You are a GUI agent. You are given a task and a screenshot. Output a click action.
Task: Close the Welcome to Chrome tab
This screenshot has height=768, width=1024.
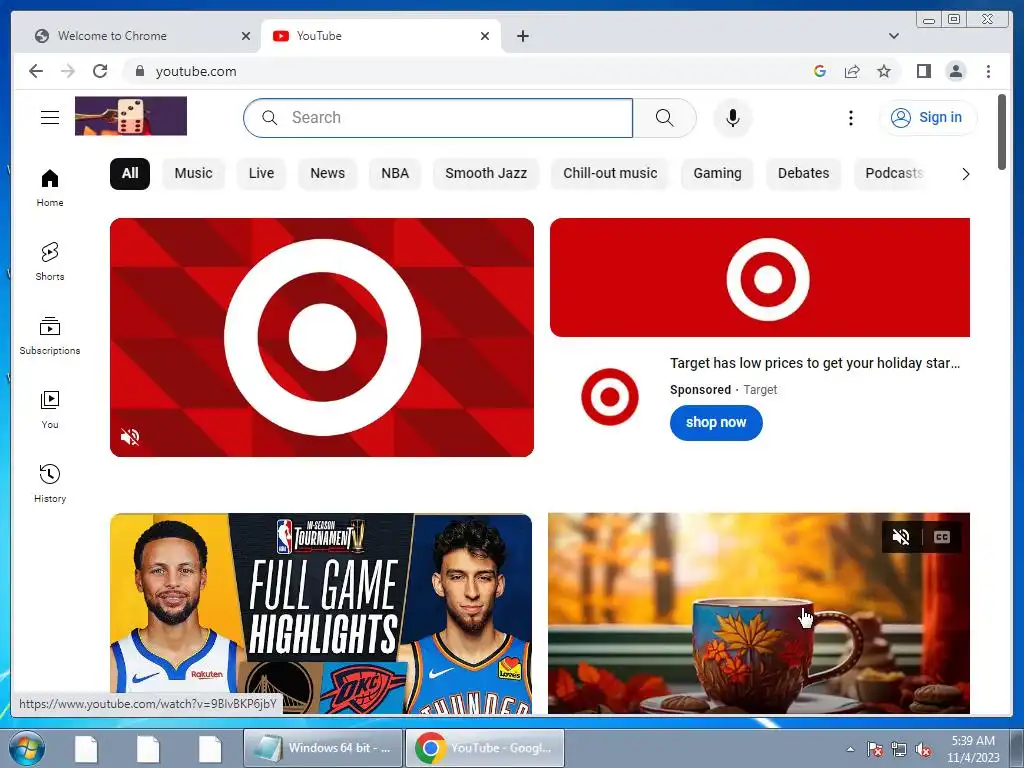pos(246,36)
